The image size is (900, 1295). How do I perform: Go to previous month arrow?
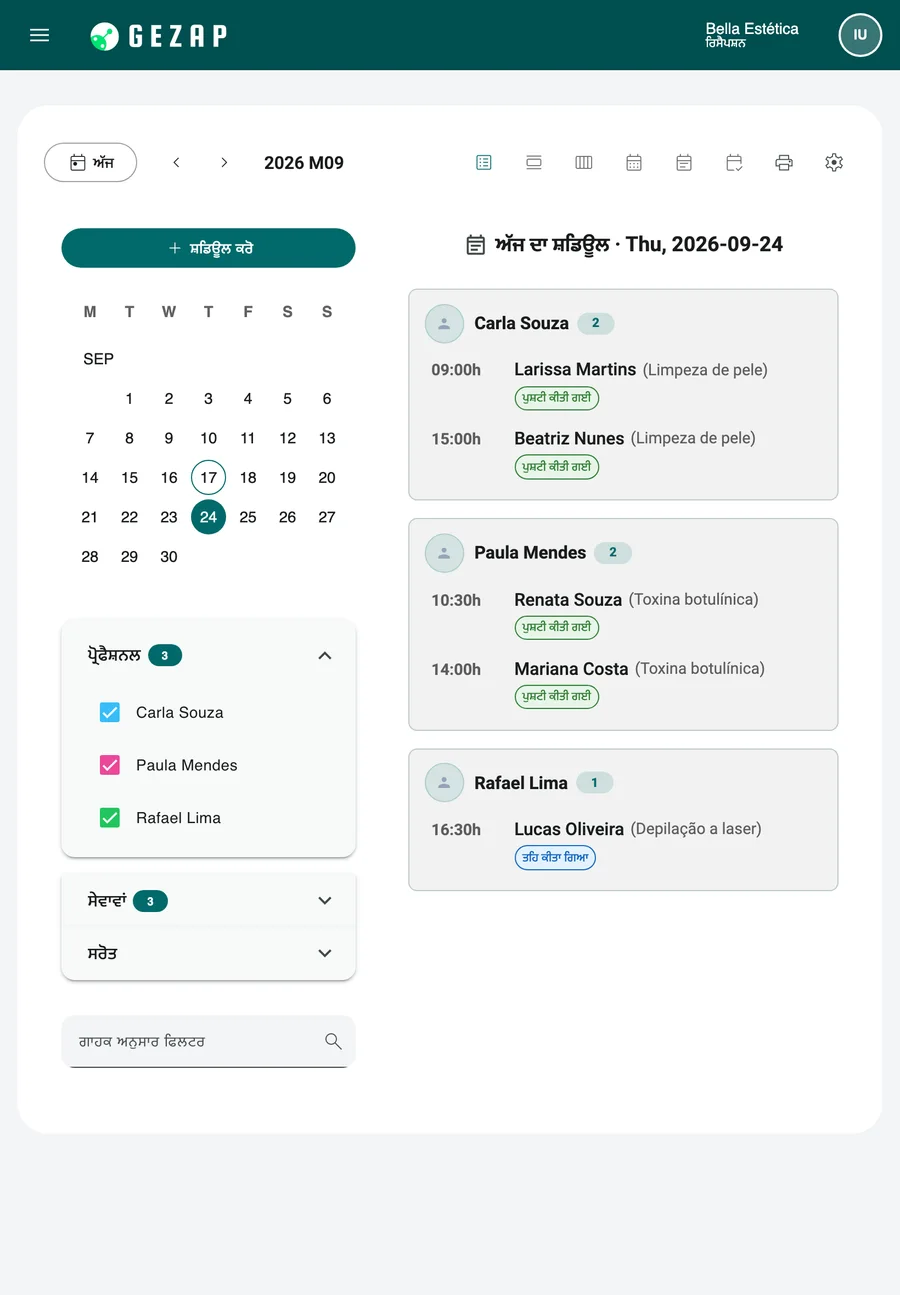pos(176,162)
